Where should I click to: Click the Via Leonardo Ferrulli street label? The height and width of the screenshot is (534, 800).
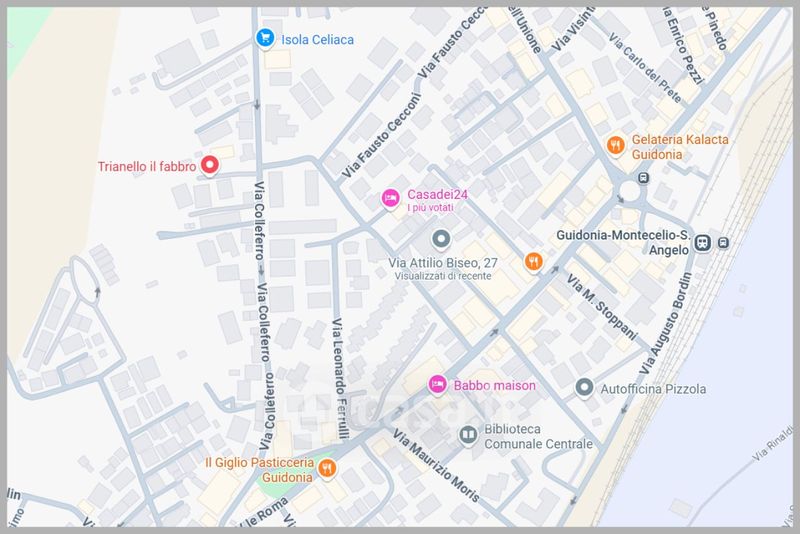coord(340,378)
